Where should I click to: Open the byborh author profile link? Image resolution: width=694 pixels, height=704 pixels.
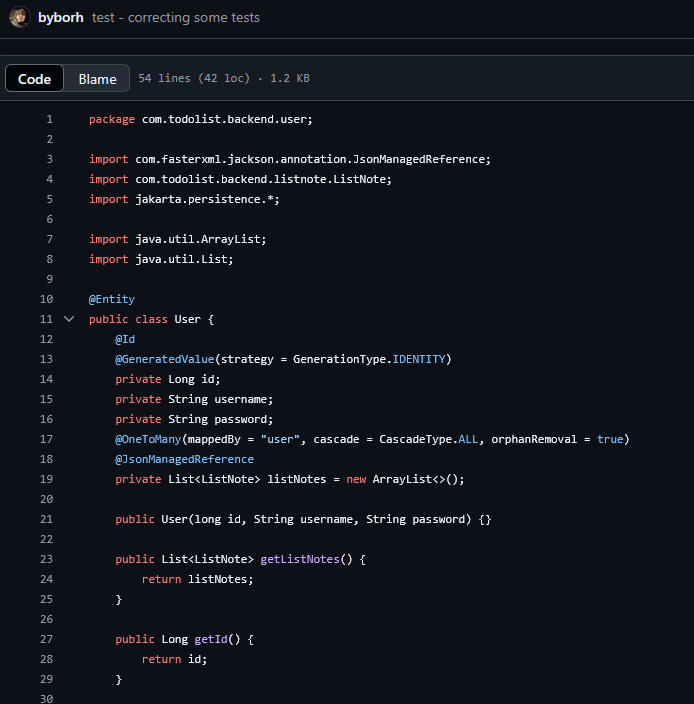point(60,18)
